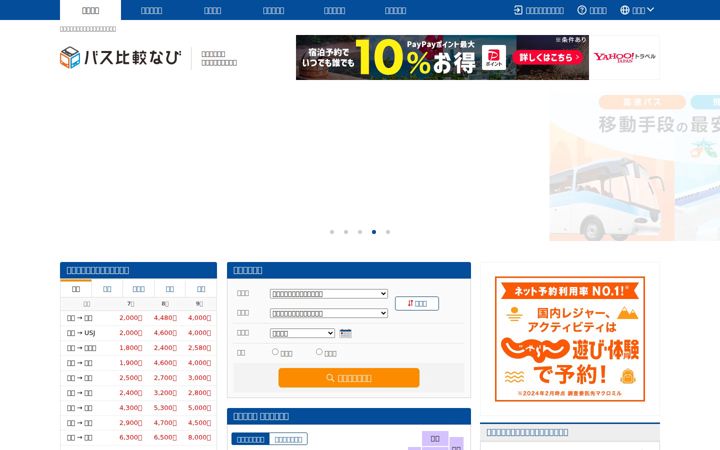Click the route row ending in USJ

coord(138,333)
